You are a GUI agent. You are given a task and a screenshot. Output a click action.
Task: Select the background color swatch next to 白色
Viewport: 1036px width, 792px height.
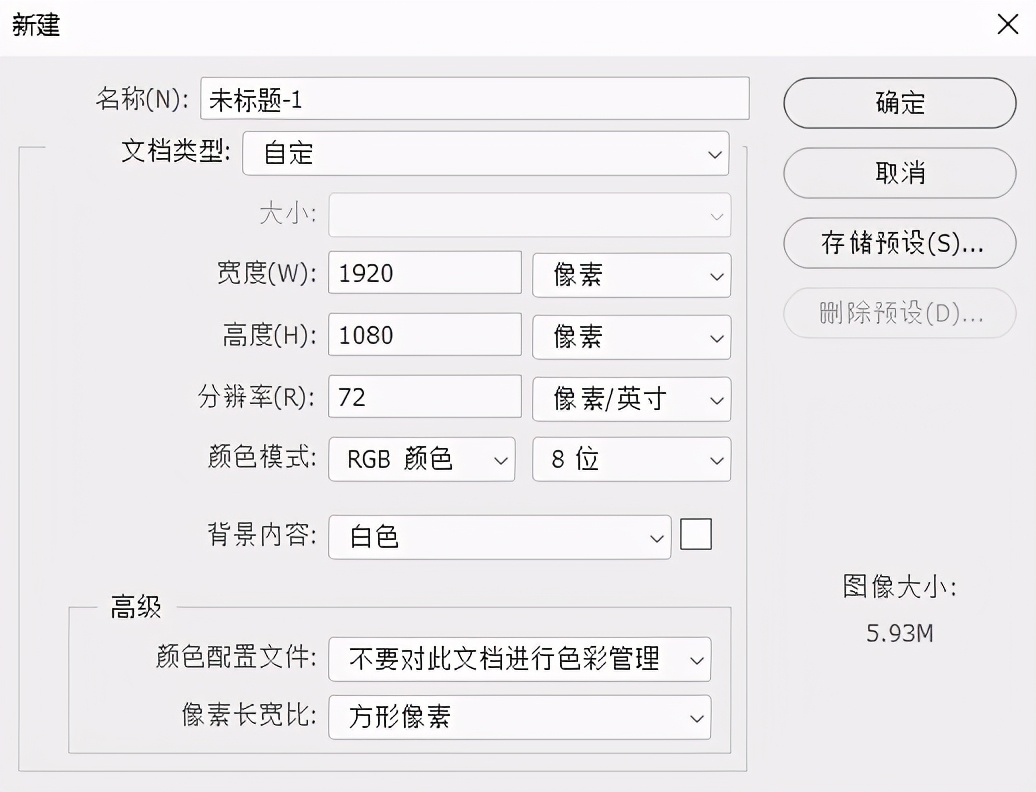tap(696, 535)
